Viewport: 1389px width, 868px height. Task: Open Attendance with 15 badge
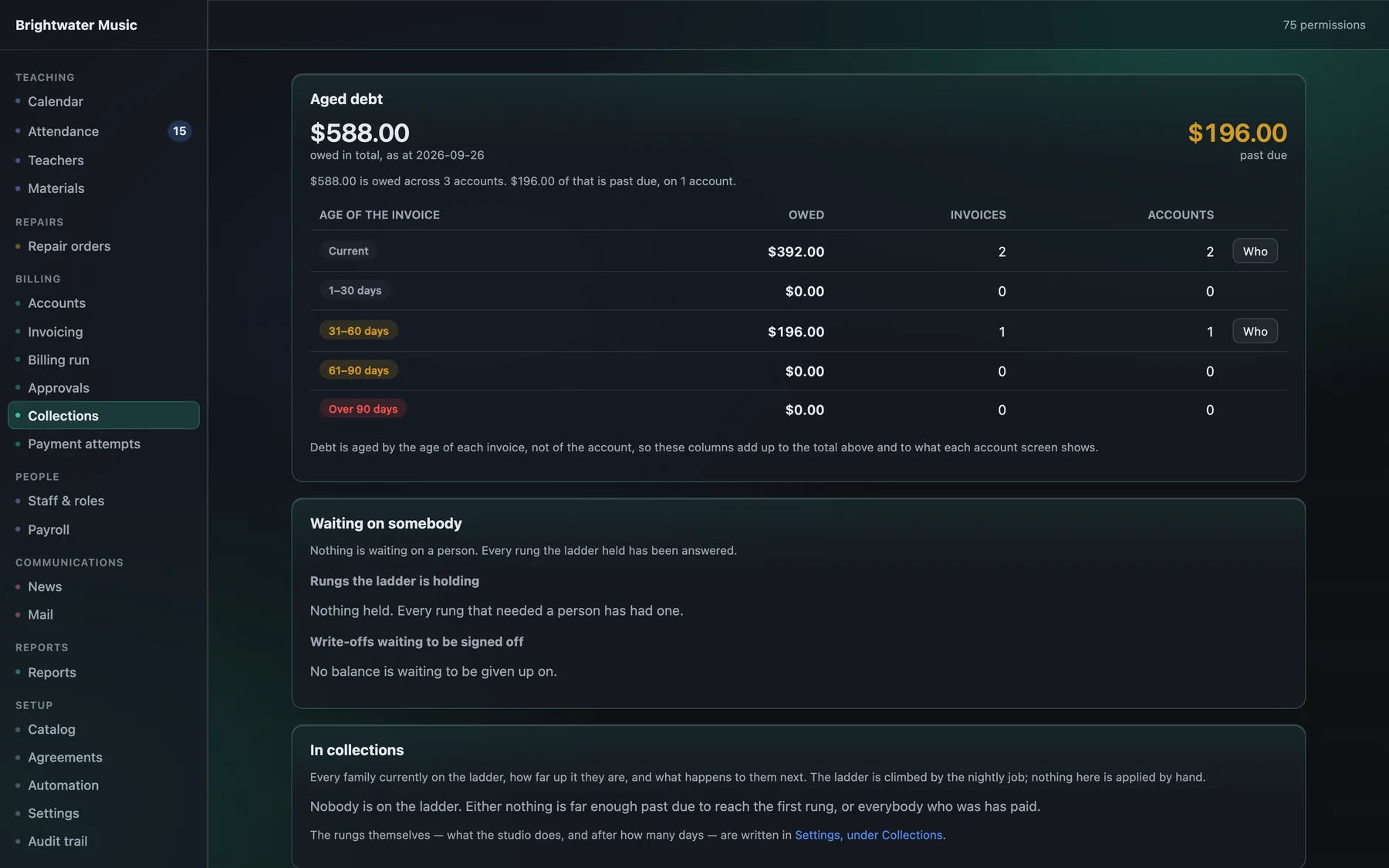103,131
